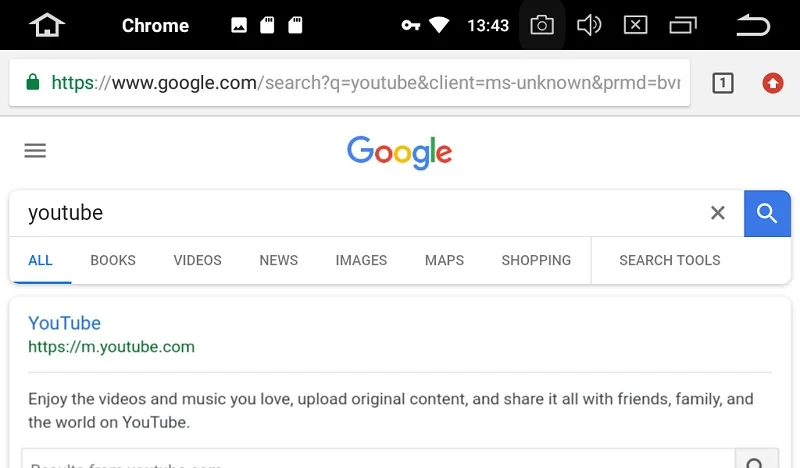Screen dimensions: 800x468
Task: Open the screenshot camera icon
Action: click(x=542, y=25)
